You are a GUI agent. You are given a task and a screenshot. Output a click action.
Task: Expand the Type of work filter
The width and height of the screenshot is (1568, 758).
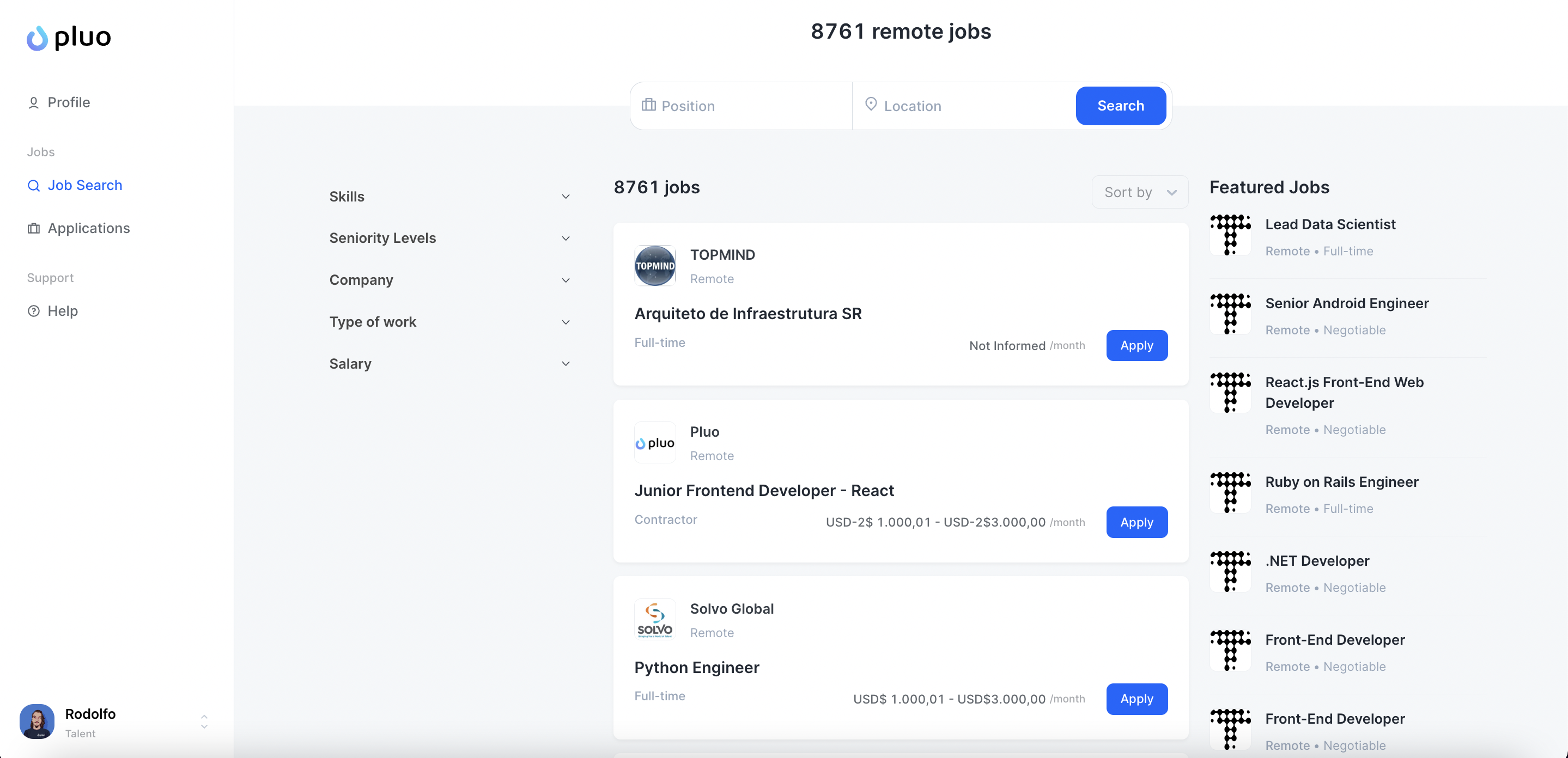[450, 322]
